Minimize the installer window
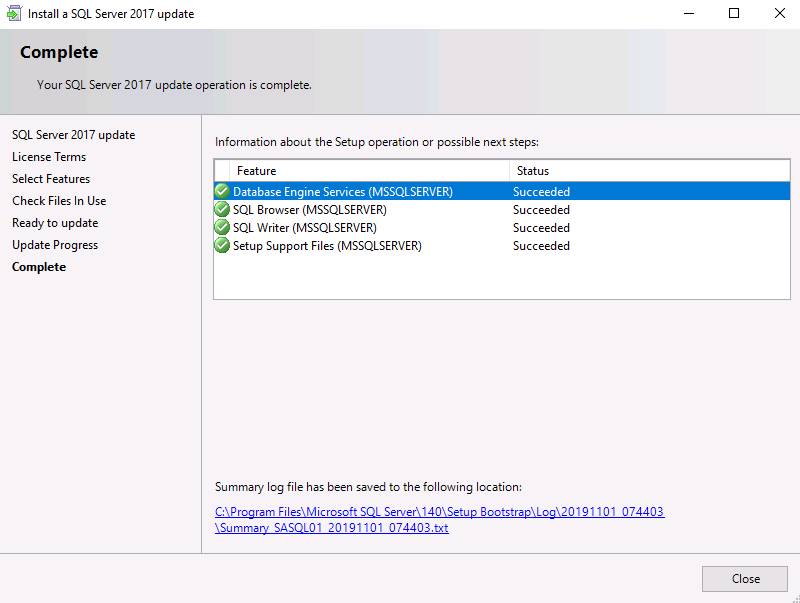This screenshot has height=603, width=800. pos(689,13)
